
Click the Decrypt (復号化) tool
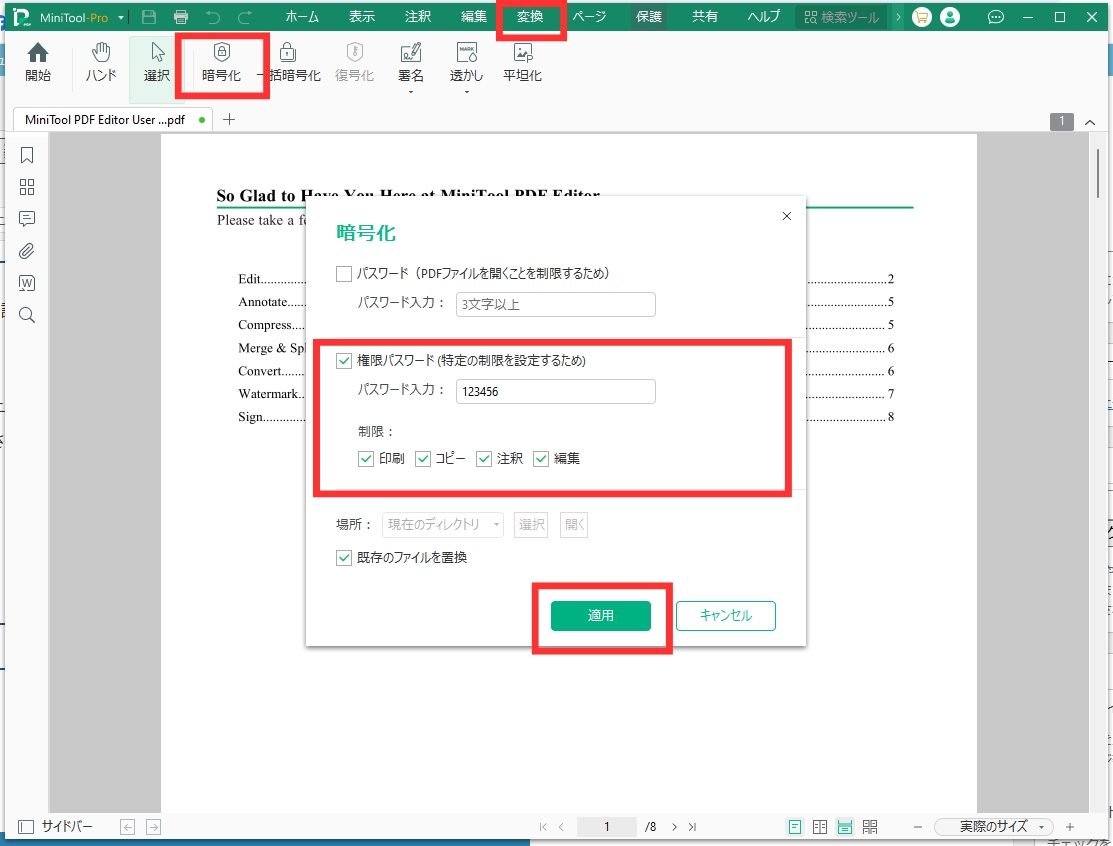[x=354, y=62]
